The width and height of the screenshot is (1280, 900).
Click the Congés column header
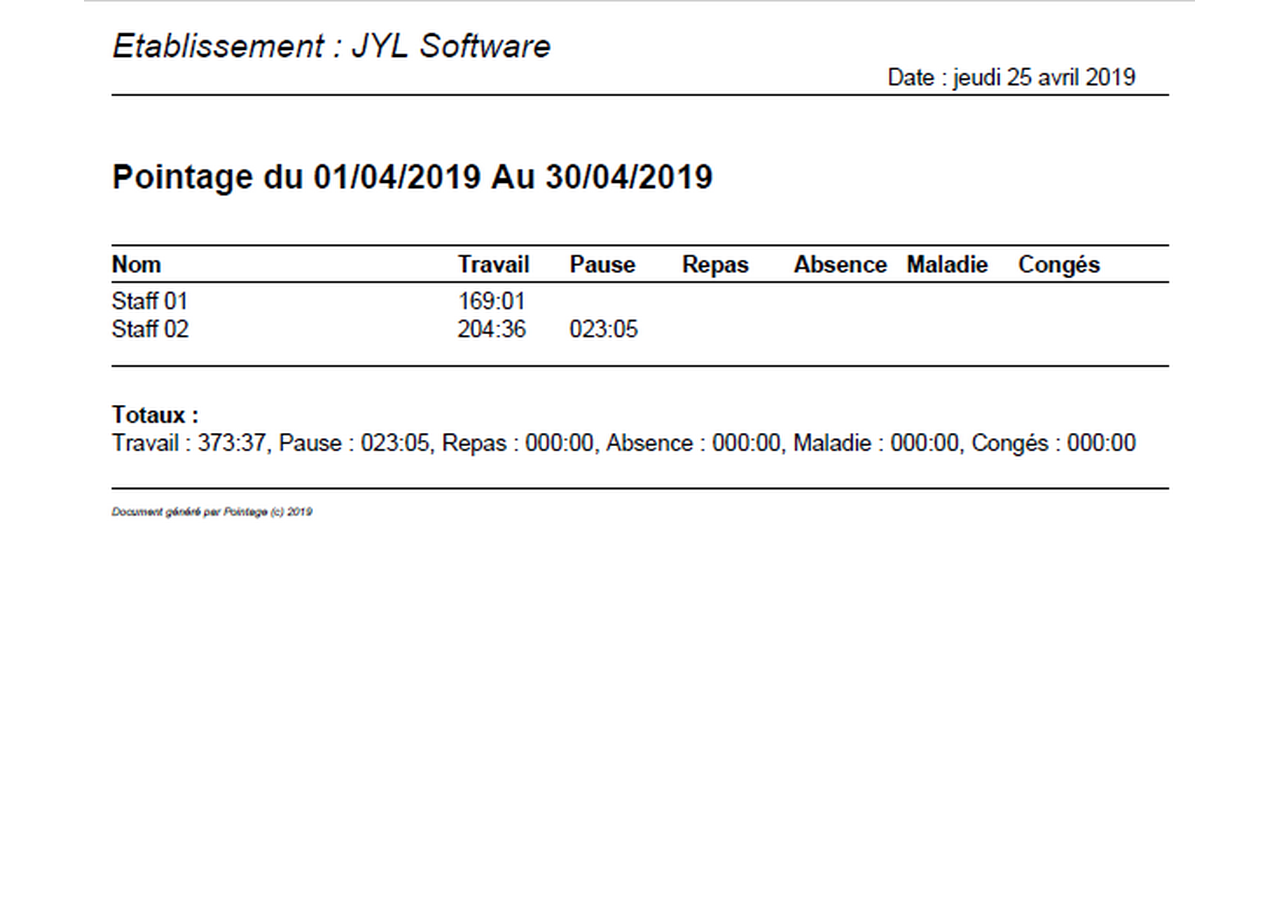1059,265
